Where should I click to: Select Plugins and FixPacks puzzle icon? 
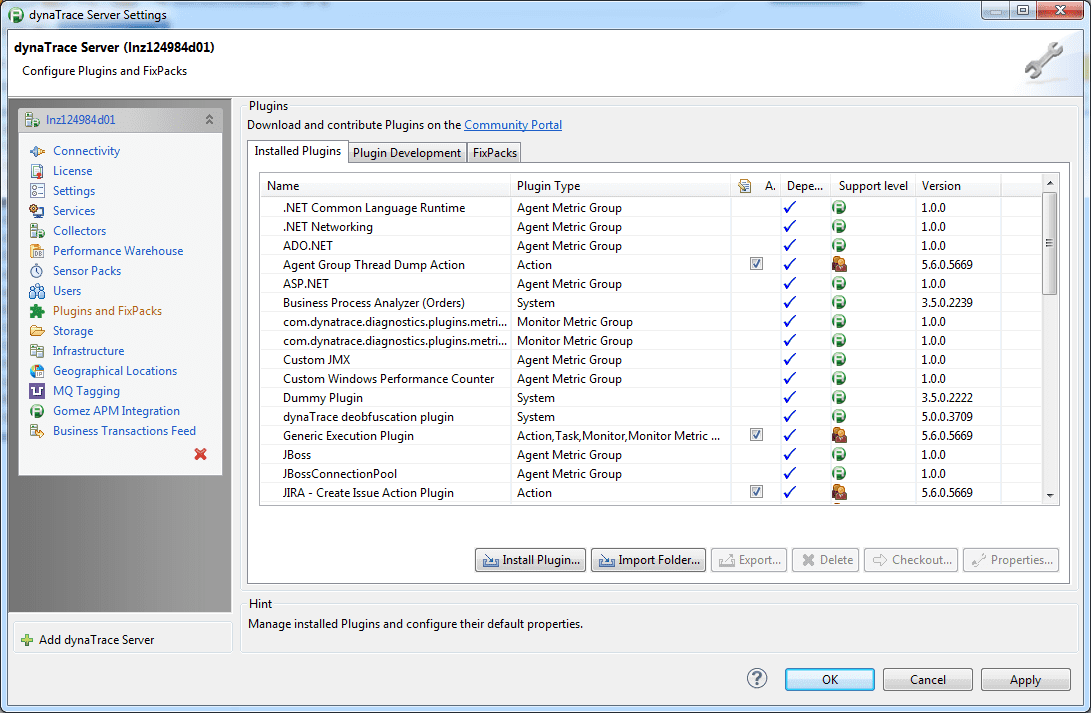pyautogui.click(x=37, y=311)
